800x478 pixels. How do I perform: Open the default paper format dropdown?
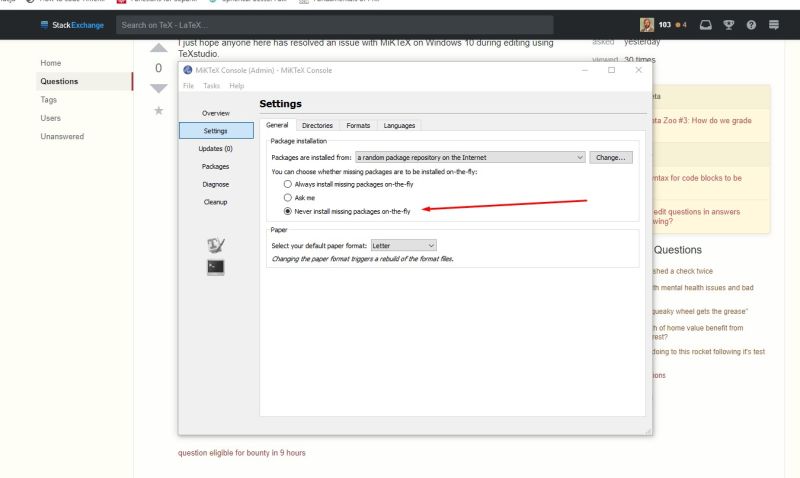[x=404, y=245]
